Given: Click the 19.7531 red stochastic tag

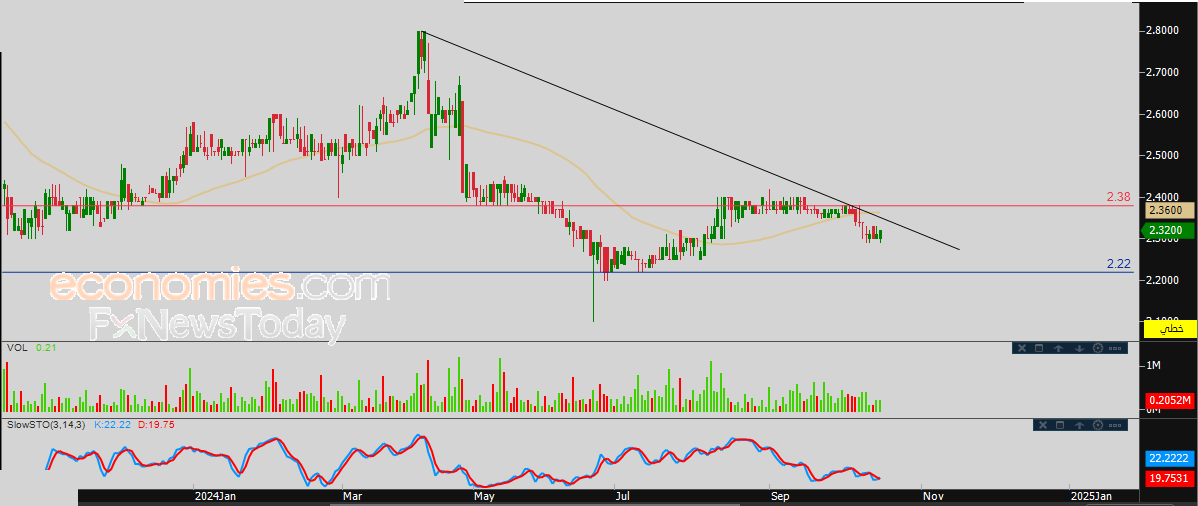Looking at the screenshot, I should (x=1170, y=478).
